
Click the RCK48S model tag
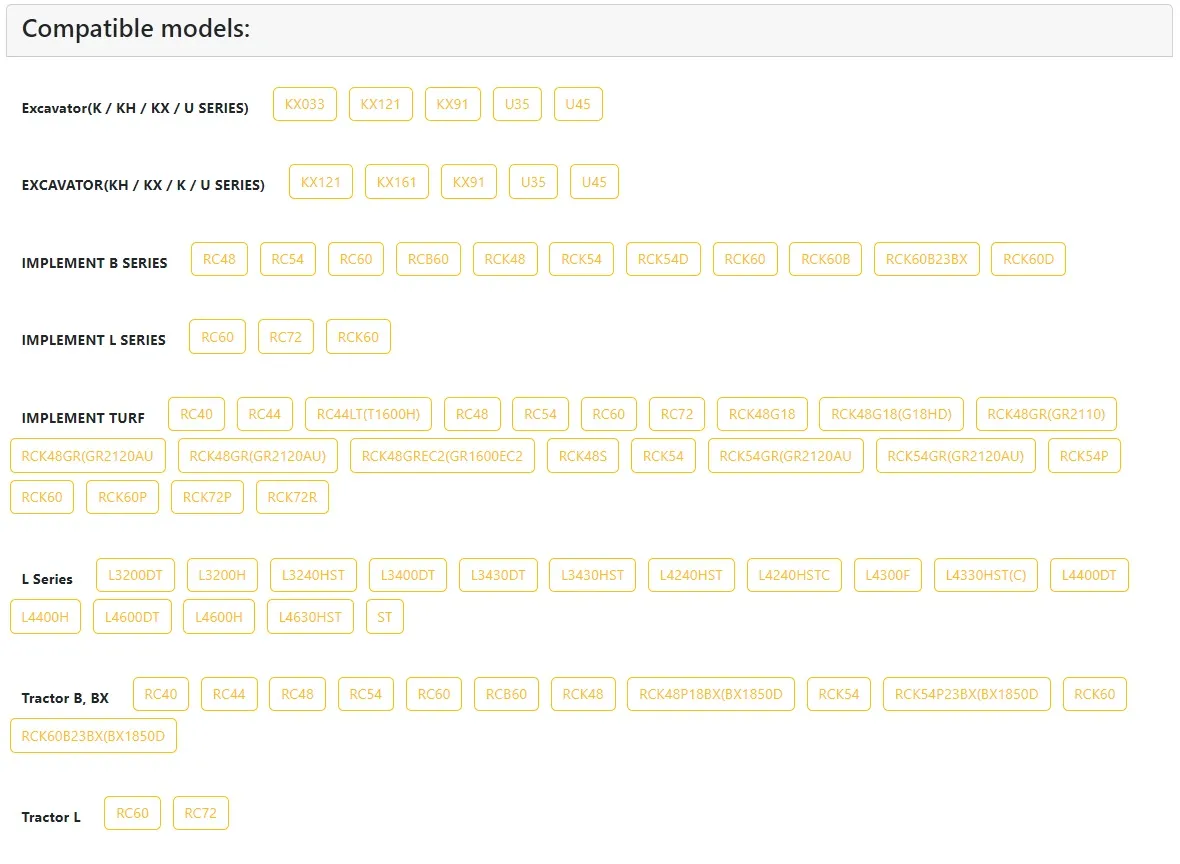coord(582,455)
